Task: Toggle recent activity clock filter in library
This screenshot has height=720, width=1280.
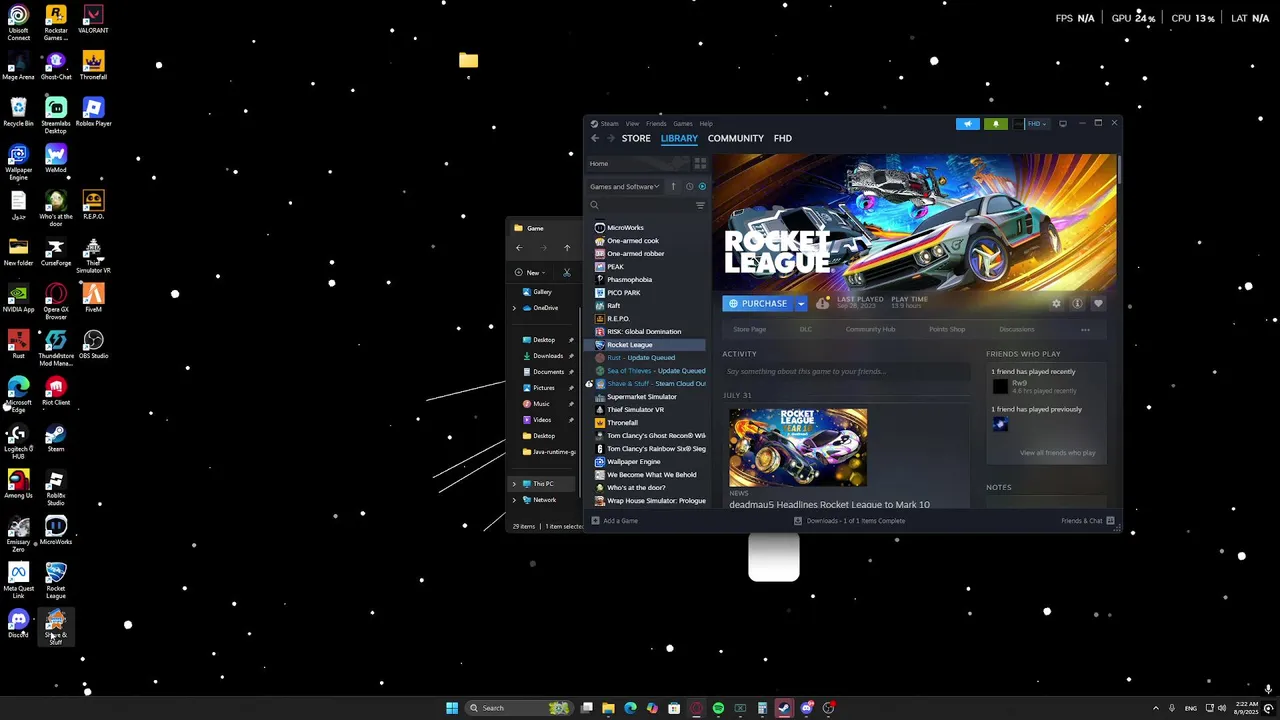Action: pyautogui.click(x=689, y=186)
